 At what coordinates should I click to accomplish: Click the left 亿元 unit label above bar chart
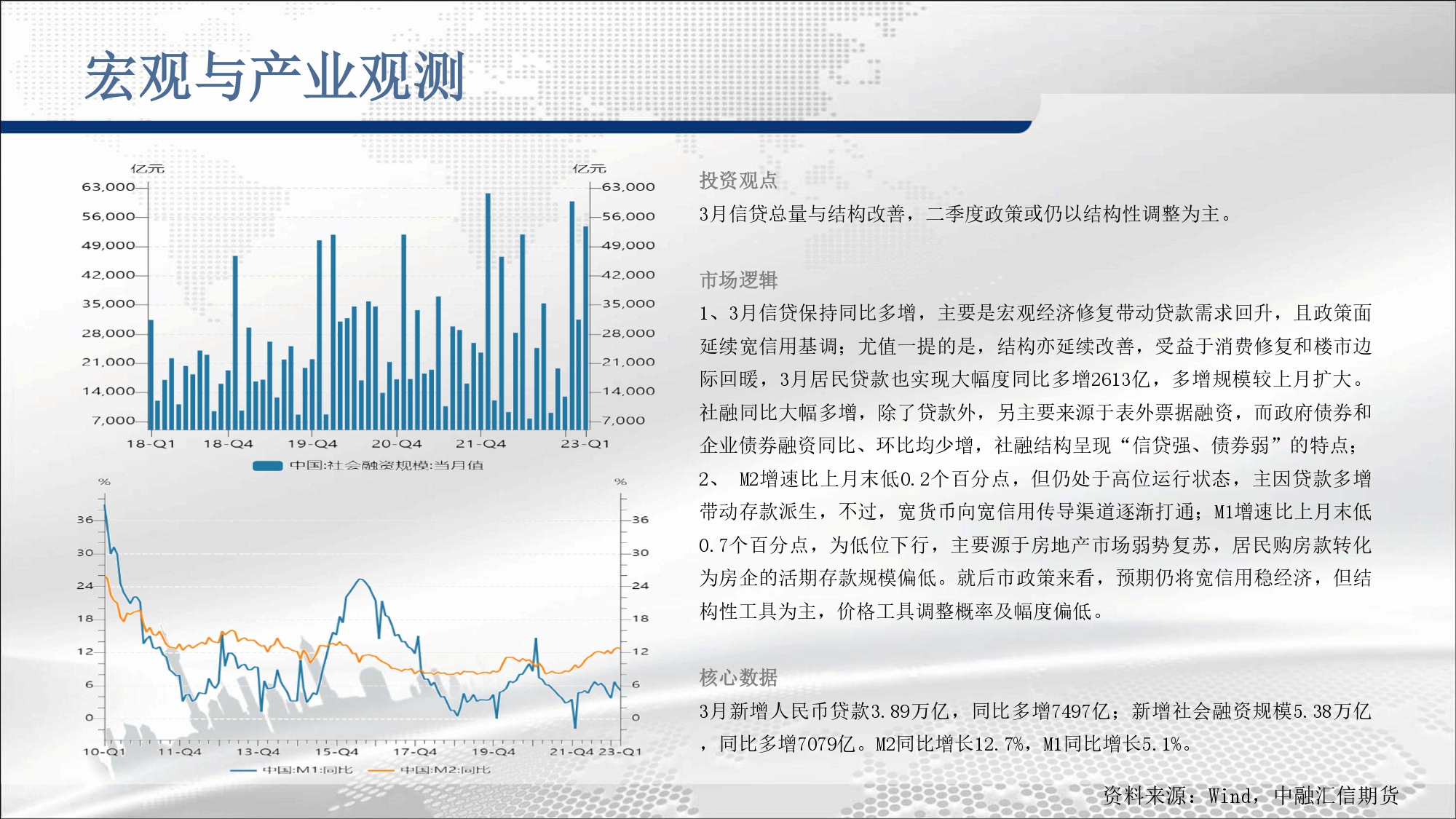148,169
